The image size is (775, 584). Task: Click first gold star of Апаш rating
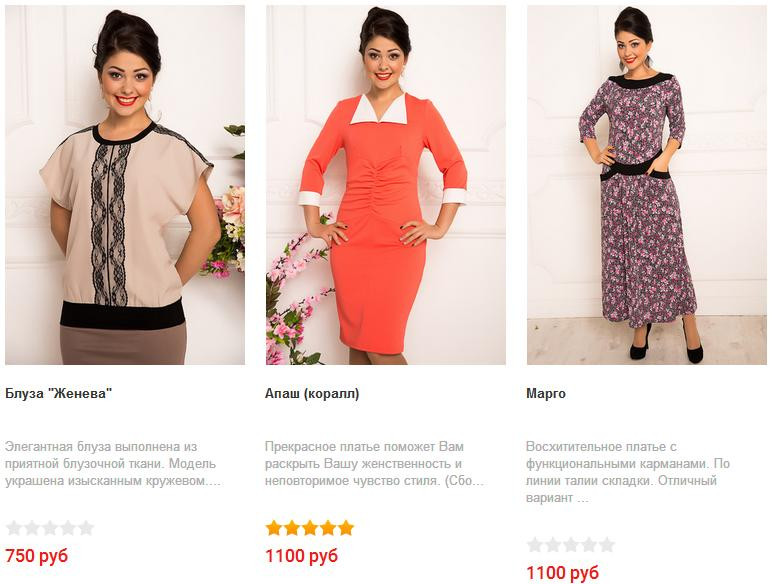(x=274, y=528)
